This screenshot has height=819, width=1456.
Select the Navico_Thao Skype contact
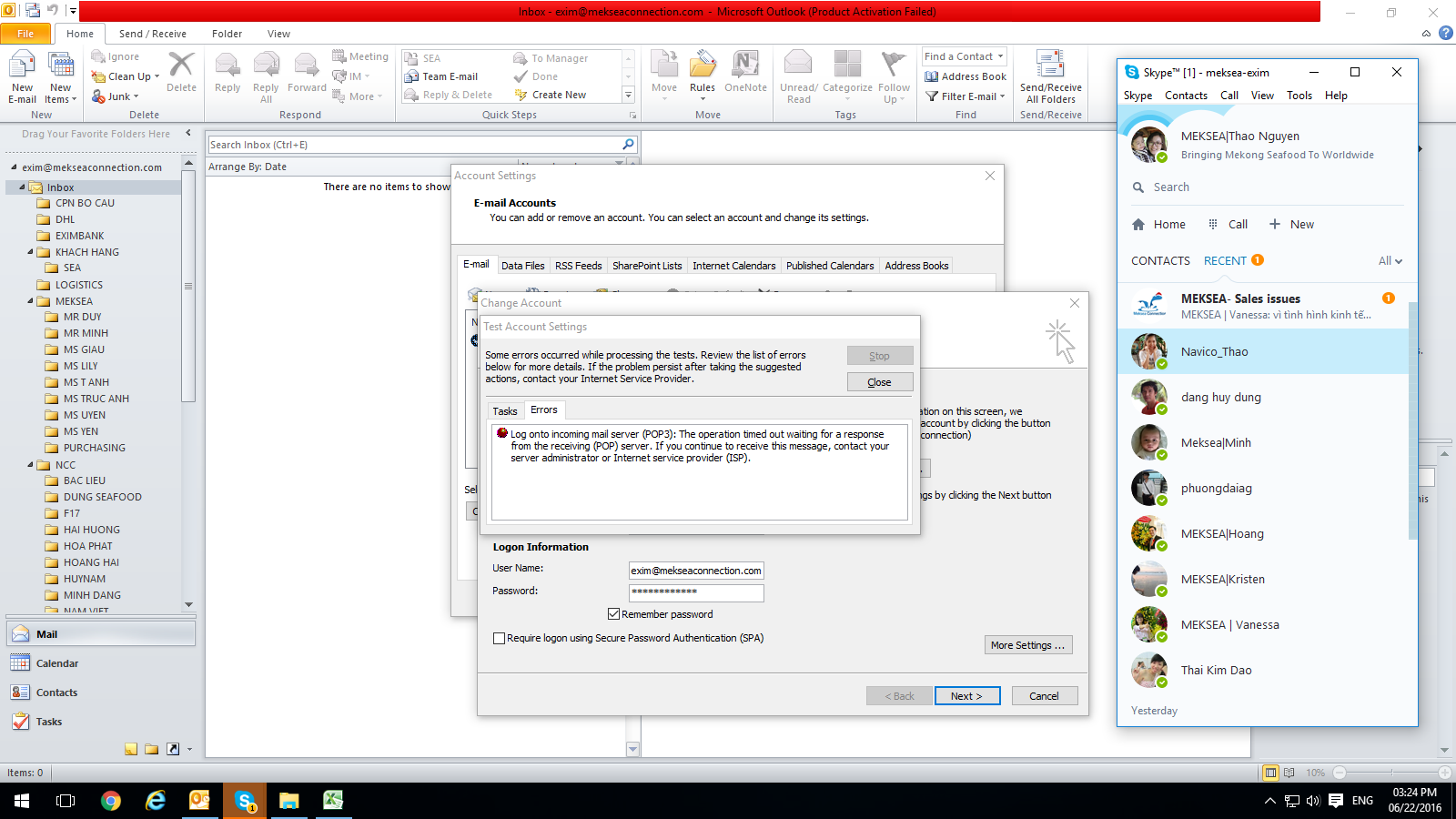point(1263,351)
